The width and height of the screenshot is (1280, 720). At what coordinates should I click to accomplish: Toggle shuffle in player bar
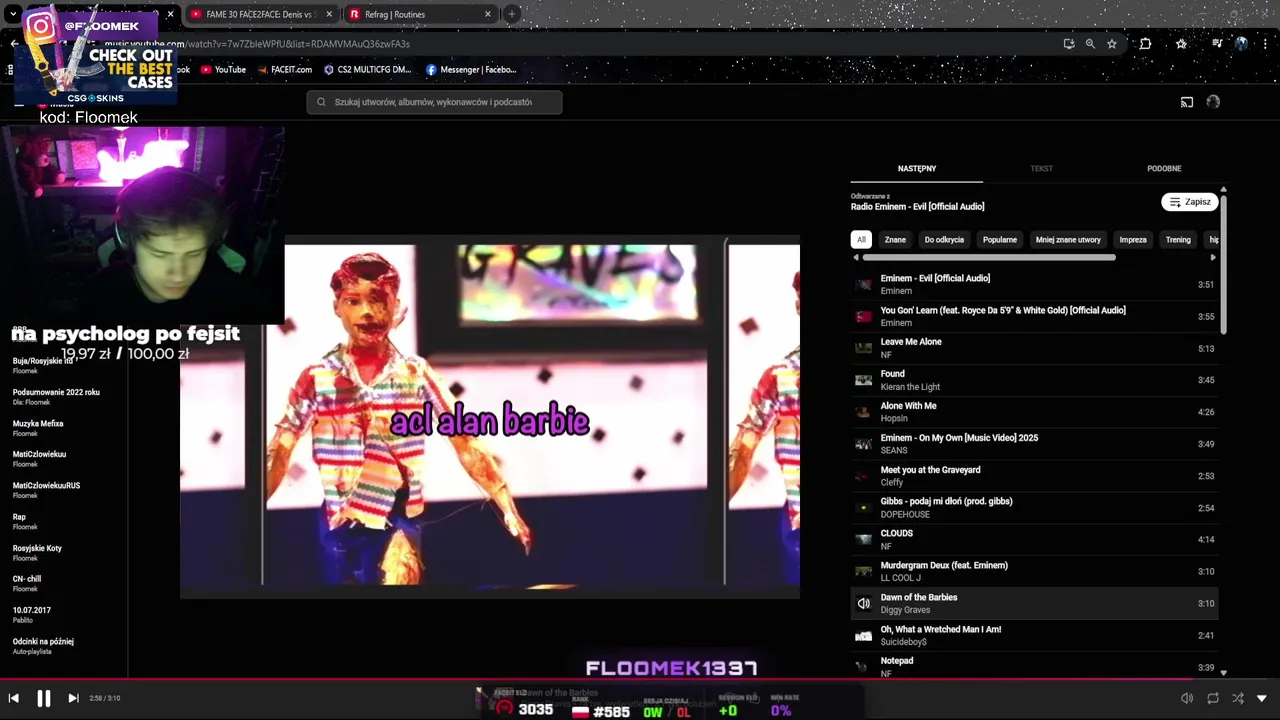[1238, 698]
